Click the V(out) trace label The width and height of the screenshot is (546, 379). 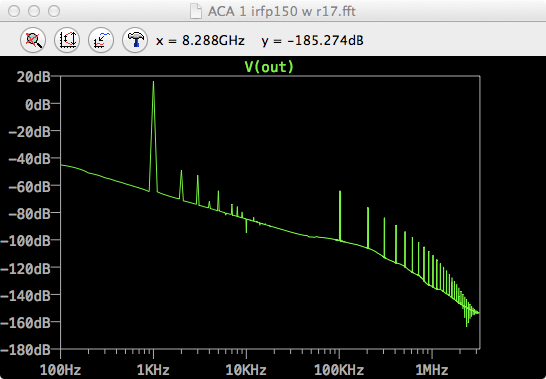pos(270,67)
